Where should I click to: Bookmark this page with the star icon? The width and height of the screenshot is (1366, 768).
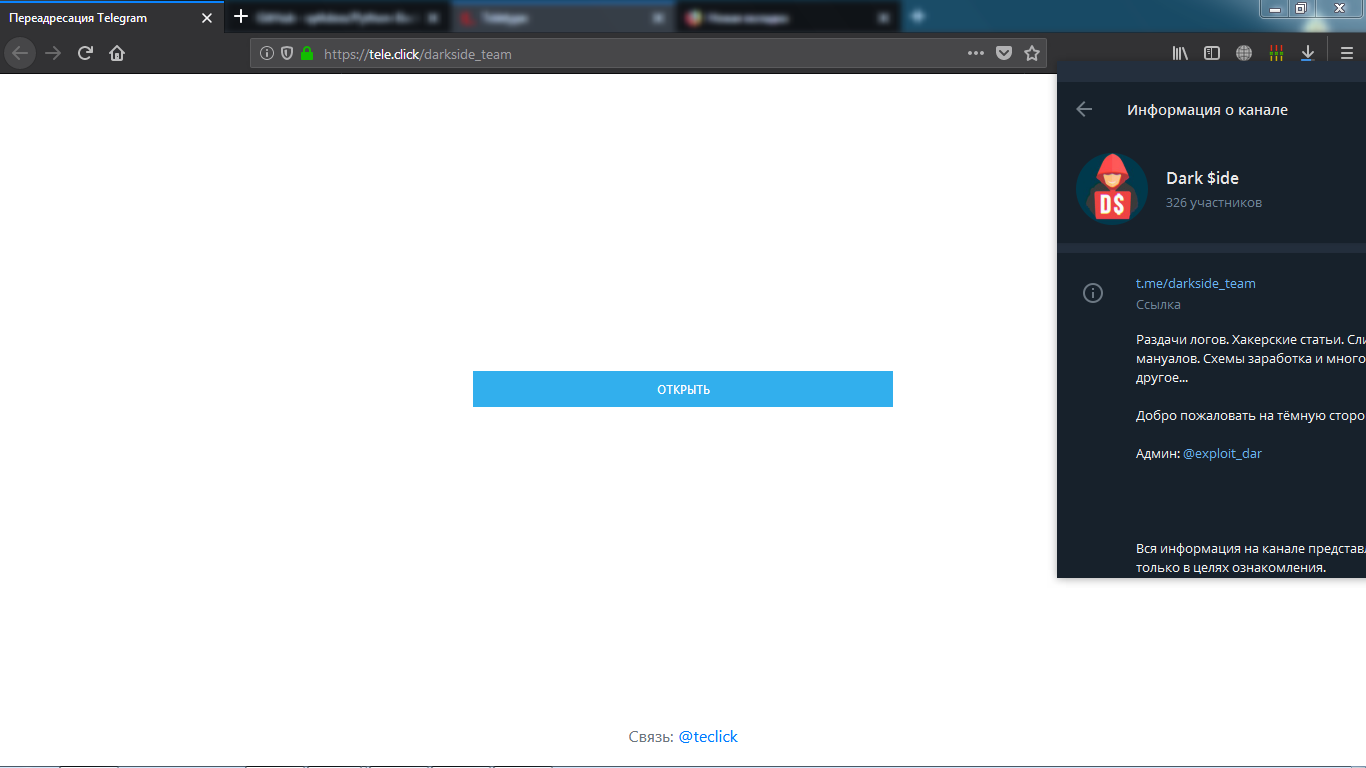coord(1032,54)
